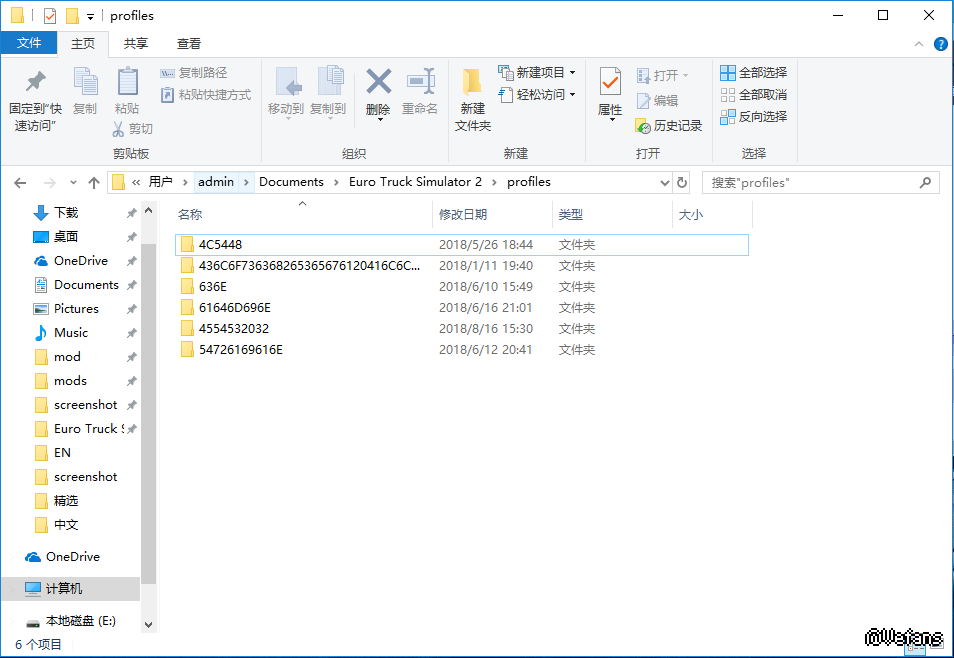Click the Delete red X icon
Image resolution: width=954 pixels, height=658 pixels.
(378, 82)
